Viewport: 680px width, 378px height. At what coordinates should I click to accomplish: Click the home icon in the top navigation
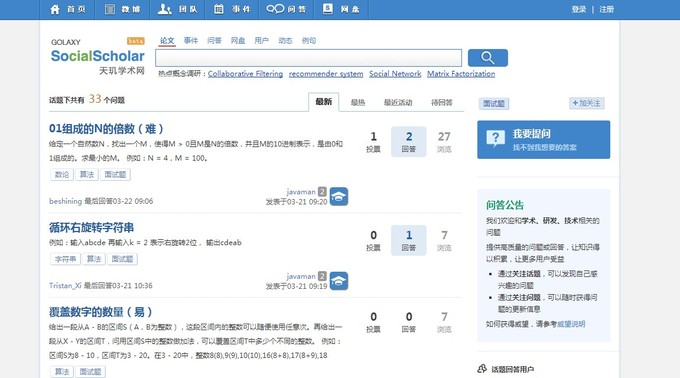point(55,9)
